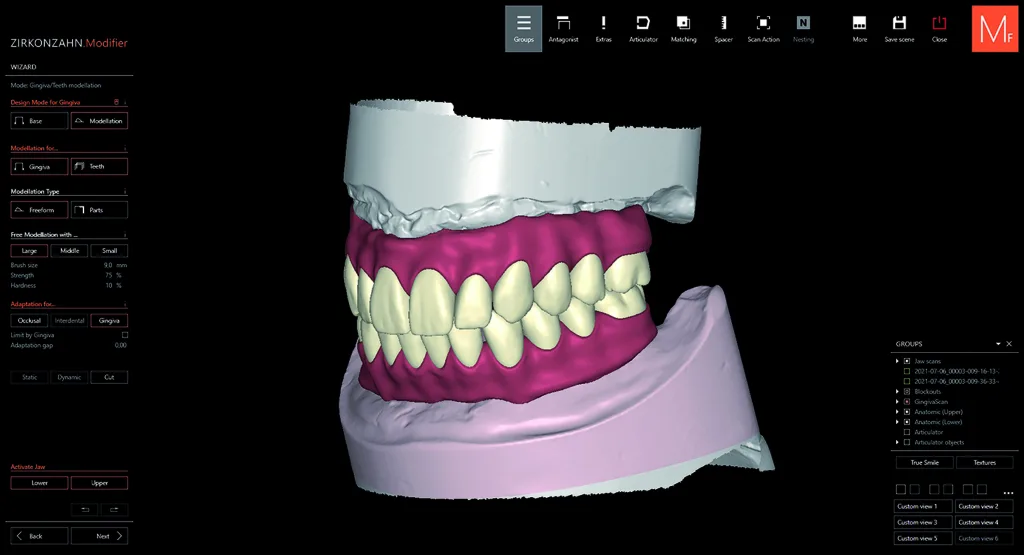
Task: Expand the Blockouts tree node
Action: [x=897, y=392]
